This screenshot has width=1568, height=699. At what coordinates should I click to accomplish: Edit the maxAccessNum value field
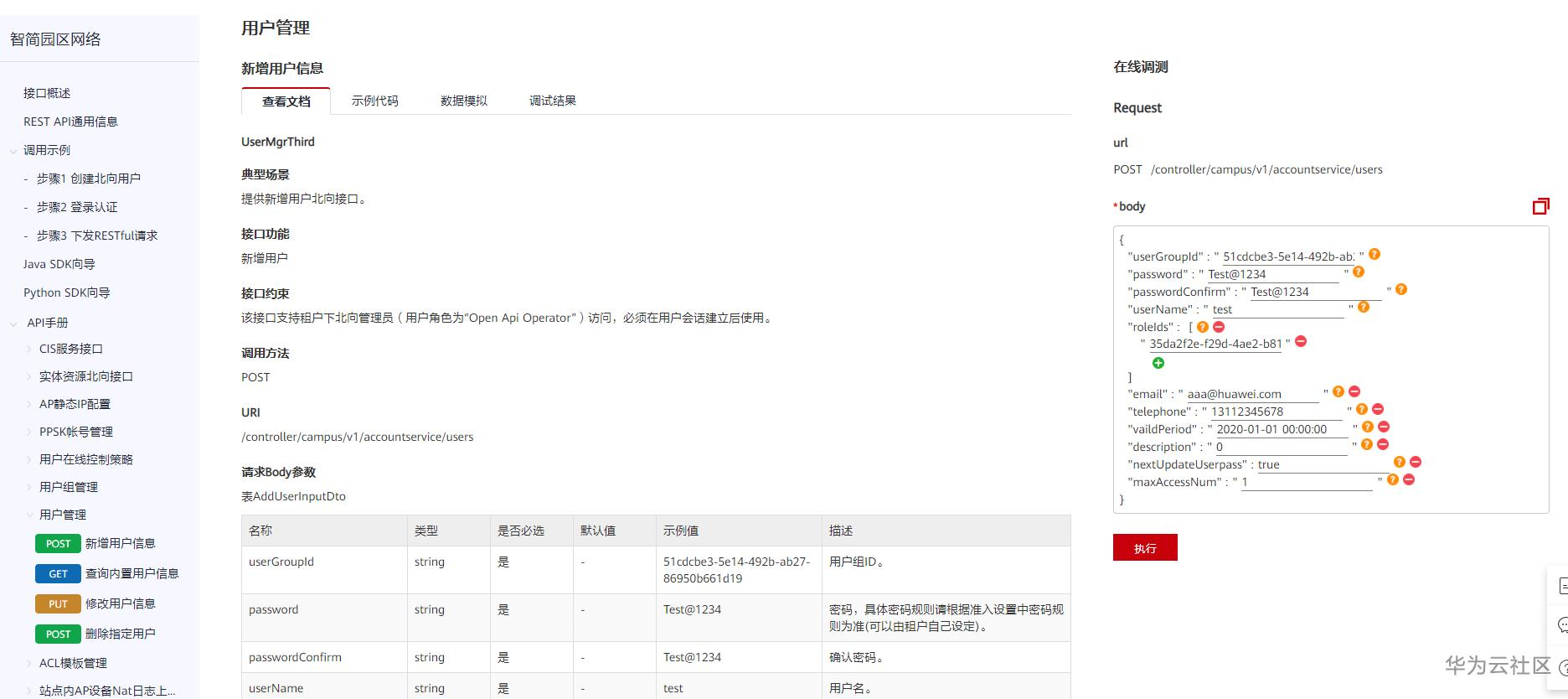(x=1307, y=482)
